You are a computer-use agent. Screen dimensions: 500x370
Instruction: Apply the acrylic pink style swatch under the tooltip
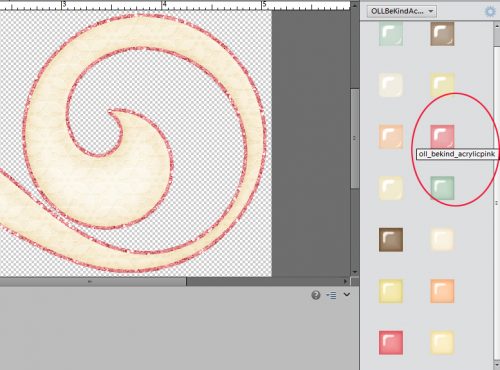(442, 136)
